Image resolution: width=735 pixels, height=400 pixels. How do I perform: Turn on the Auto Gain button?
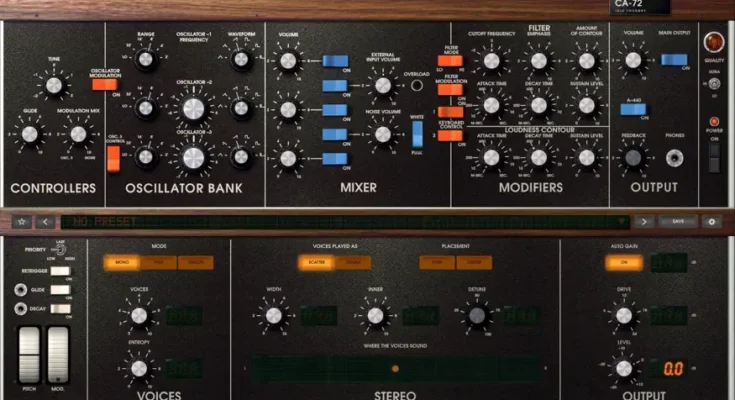click(624, 263)
